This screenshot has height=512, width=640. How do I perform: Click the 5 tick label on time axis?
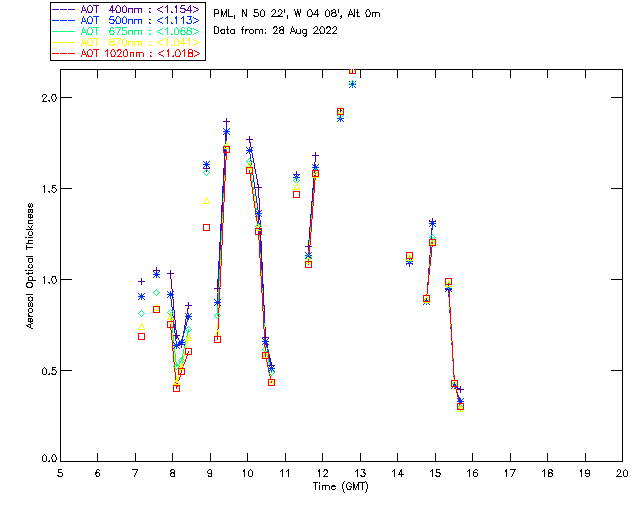click(60, 473)
